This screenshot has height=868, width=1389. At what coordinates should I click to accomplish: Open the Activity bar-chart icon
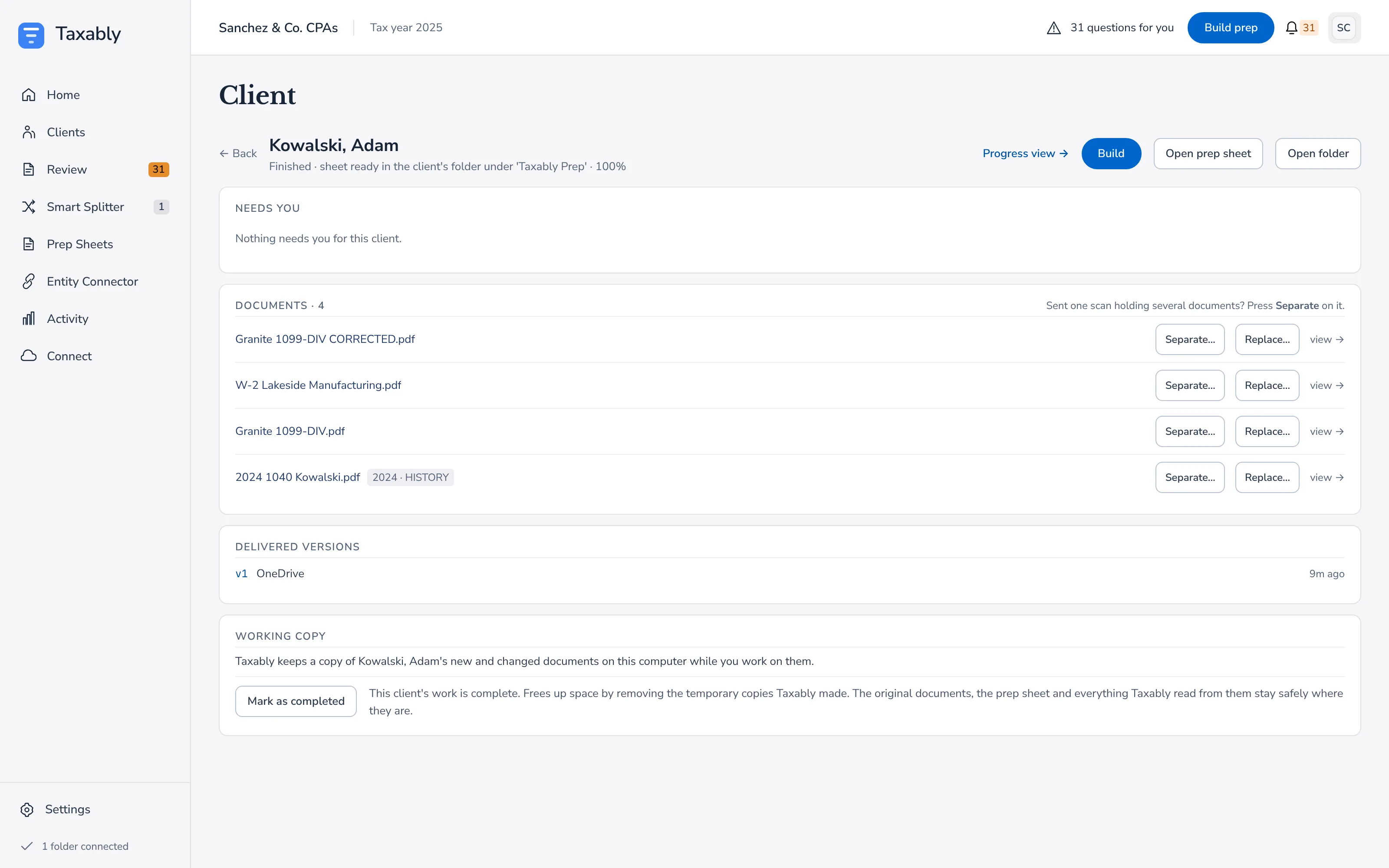(x=29, y=319)
